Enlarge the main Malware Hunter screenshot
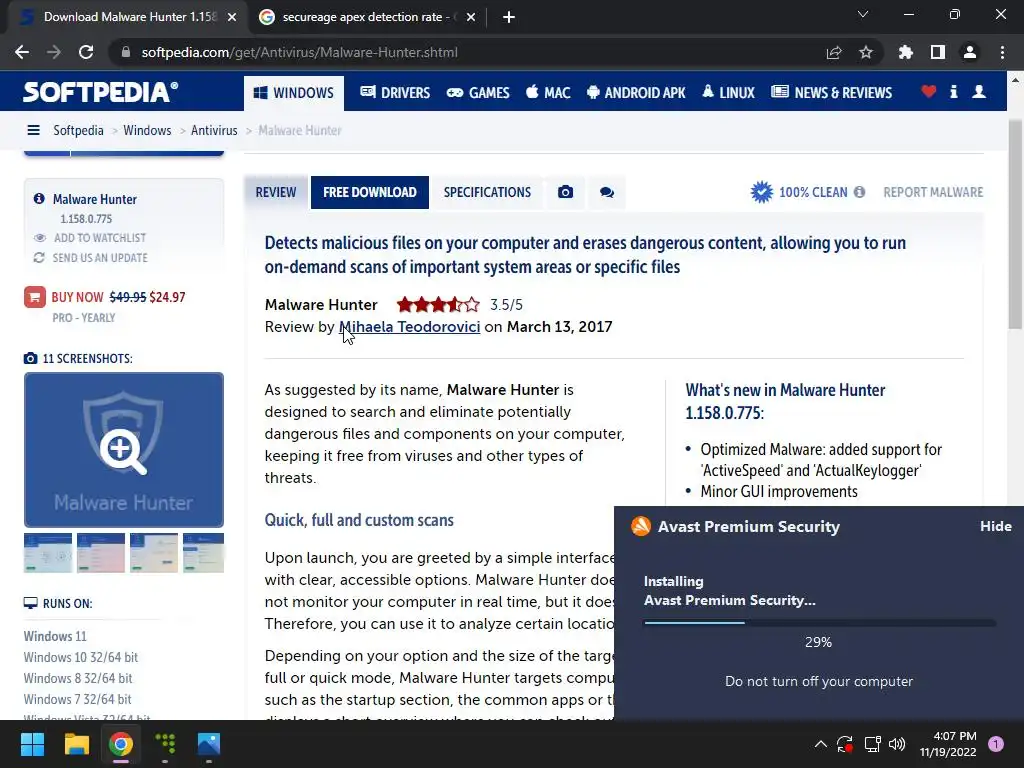Image resolution: width=1024 pixels, height=768 pixels. pos(124,450)
